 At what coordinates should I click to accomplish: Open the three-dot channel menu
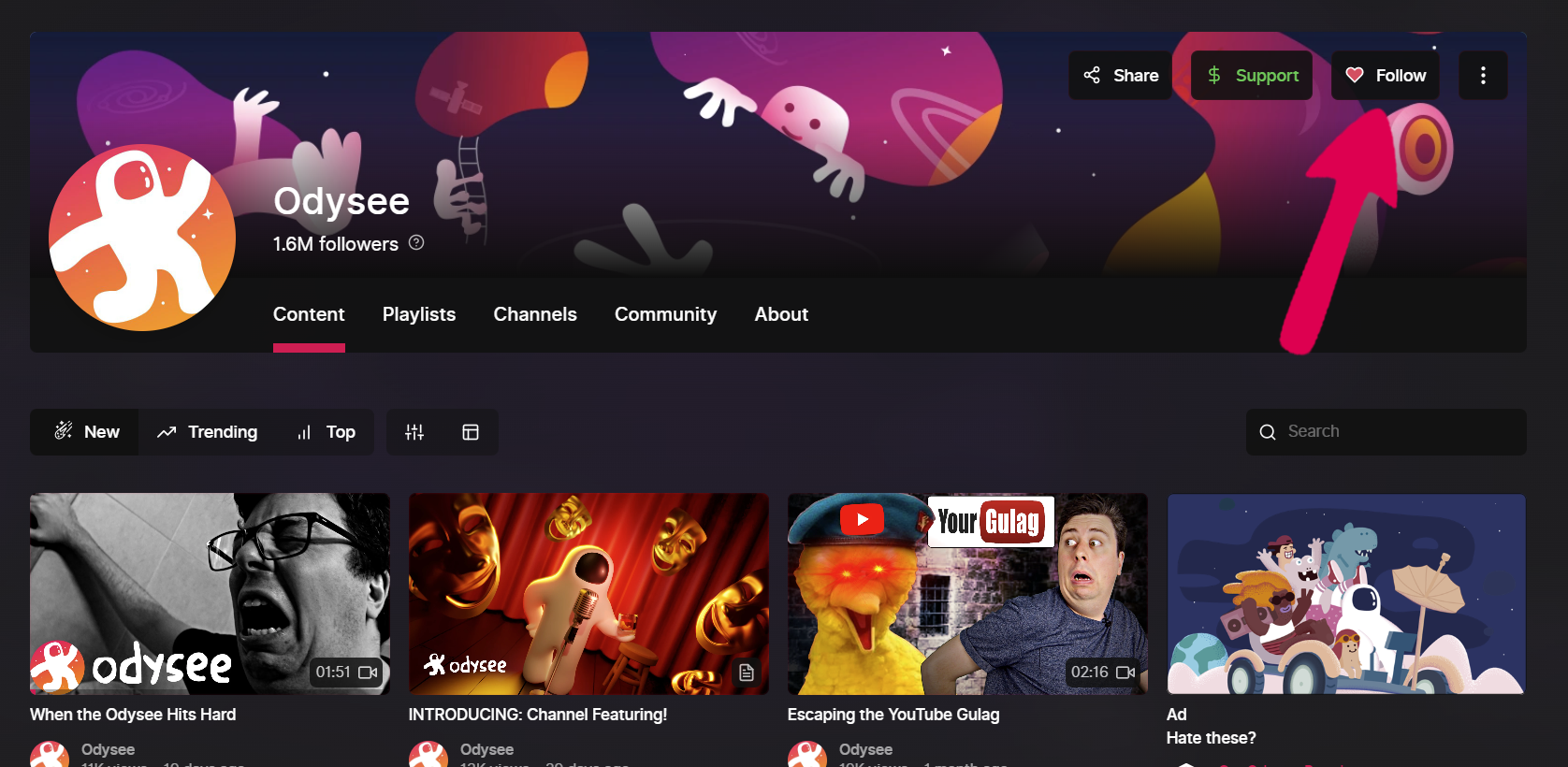pos(1483,76)
